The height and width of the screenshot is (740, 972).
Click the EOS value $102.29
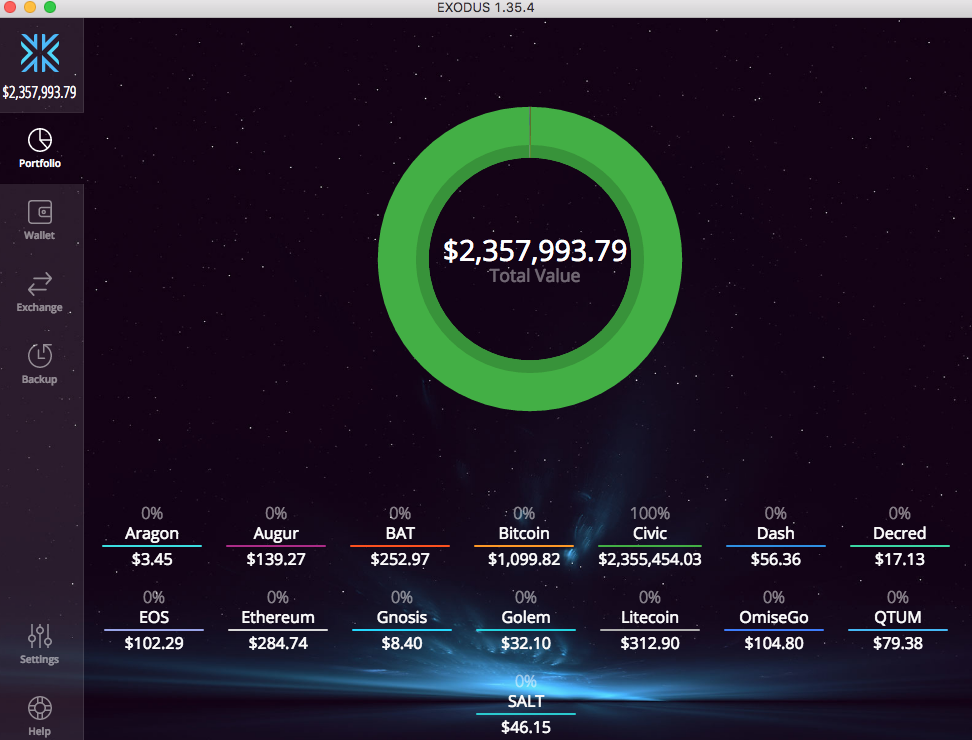pyautogui.click(x=154, y=643)
